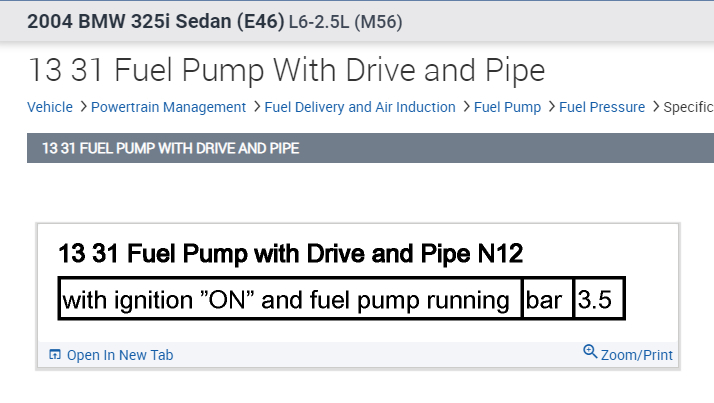Click the truncated Specific breadcrumb item
The height and width of the screenshot is (403, 714).
pos(688,107)
